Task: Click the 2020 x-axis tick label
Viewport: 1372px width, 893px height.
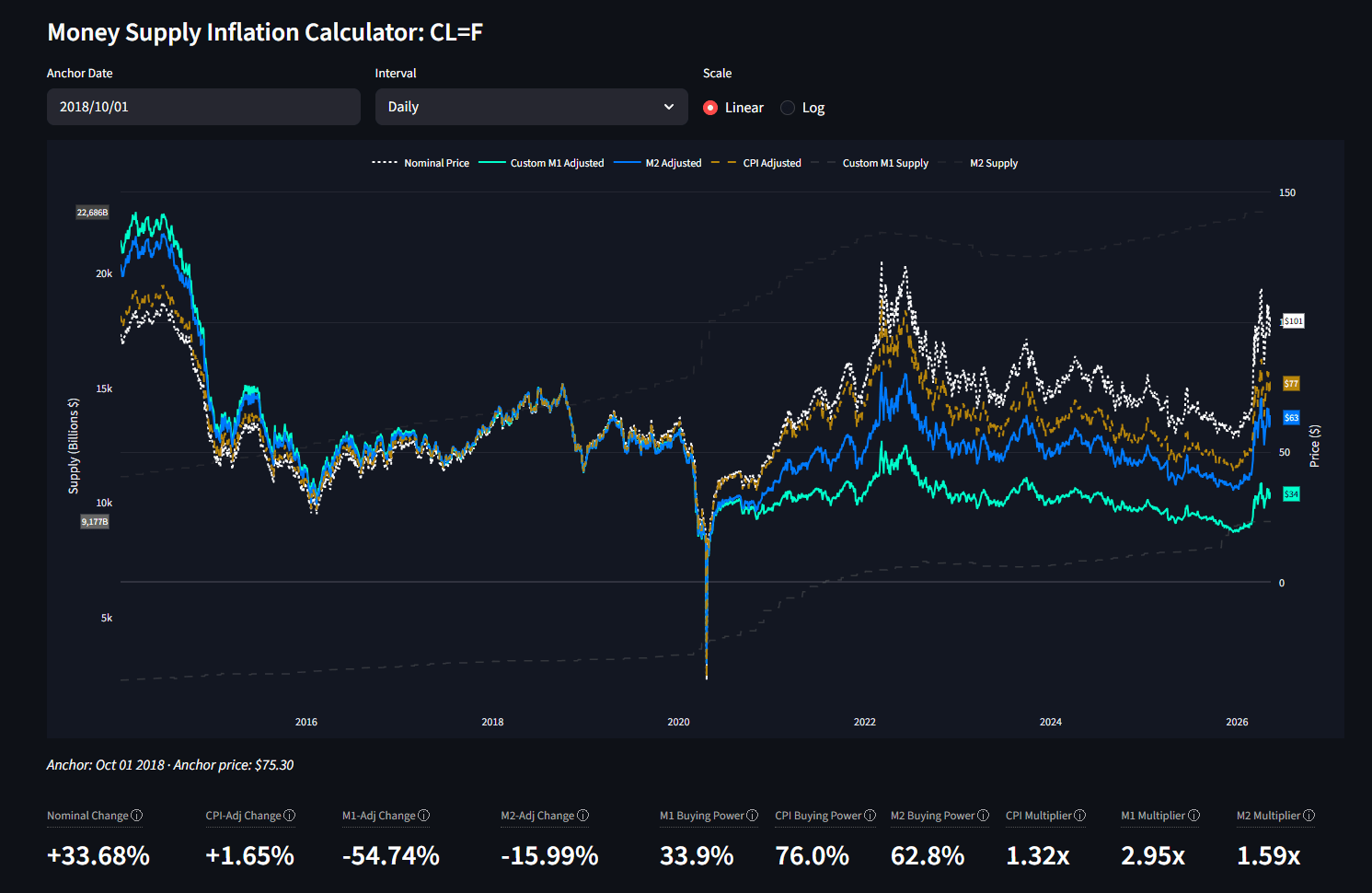Action: (678, 722)
